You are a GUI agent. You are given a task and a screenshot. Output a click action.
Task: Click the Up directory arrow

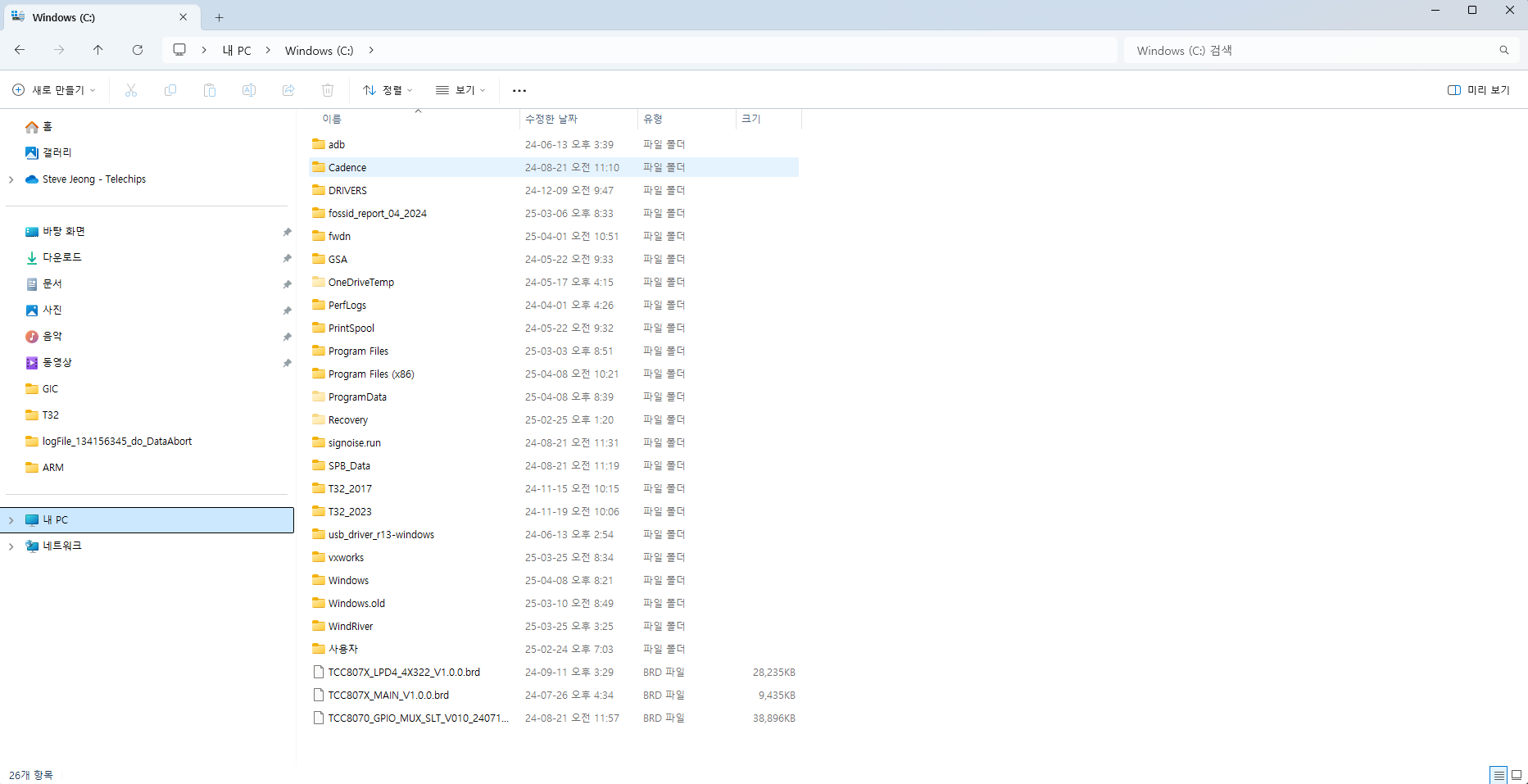98,50
